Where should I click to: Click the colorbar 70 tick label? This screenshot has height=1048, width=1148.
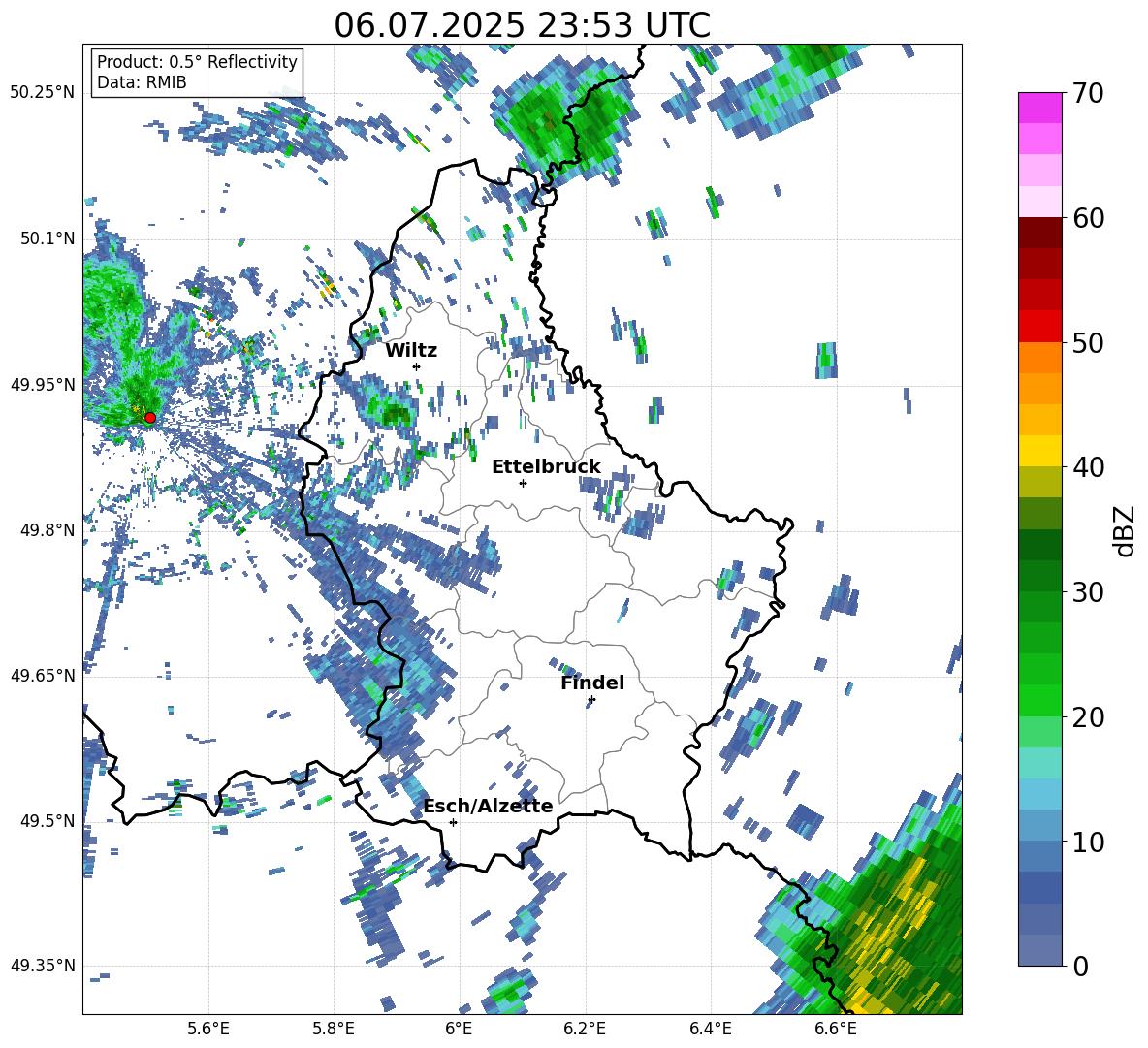1088,93
